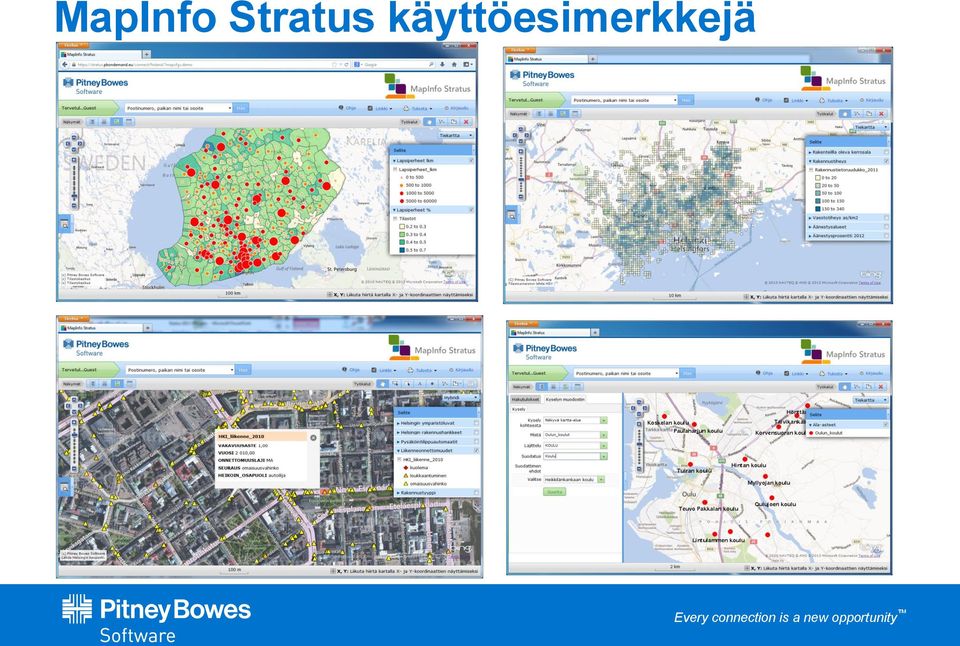This screenshot has width=960, height=646.
Task: Click red X clear tool in Helsinki grid window
Action: point(882,114)
